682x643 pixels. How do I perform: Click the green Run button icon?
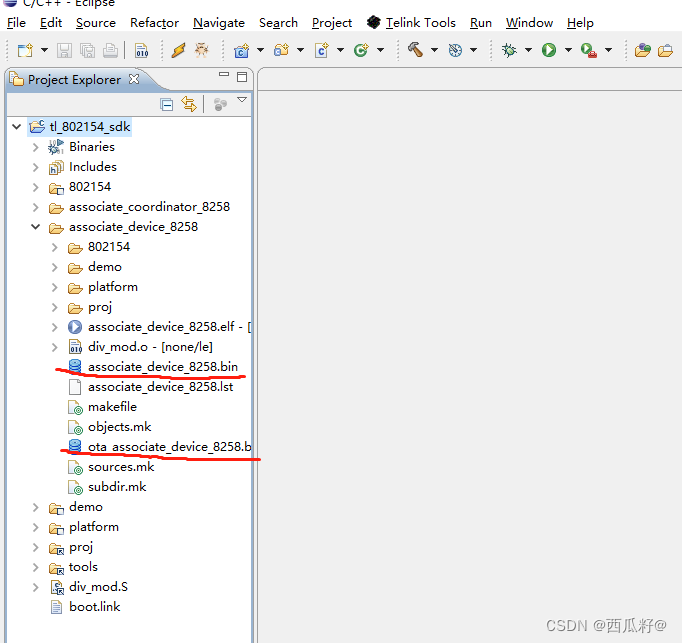point(549,50)
